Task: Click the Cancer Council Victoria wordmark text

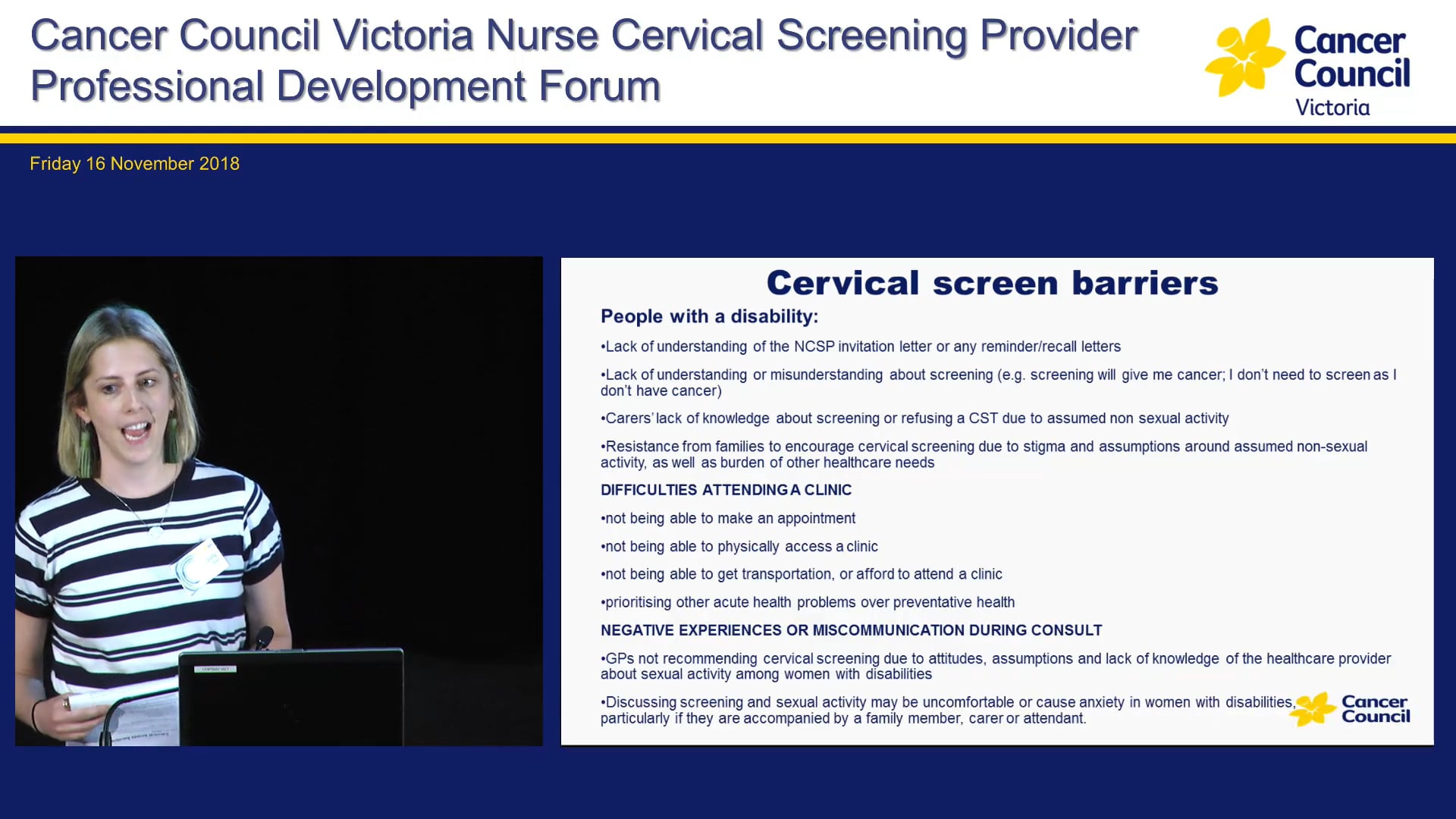Action: (x=1351, y=70)
